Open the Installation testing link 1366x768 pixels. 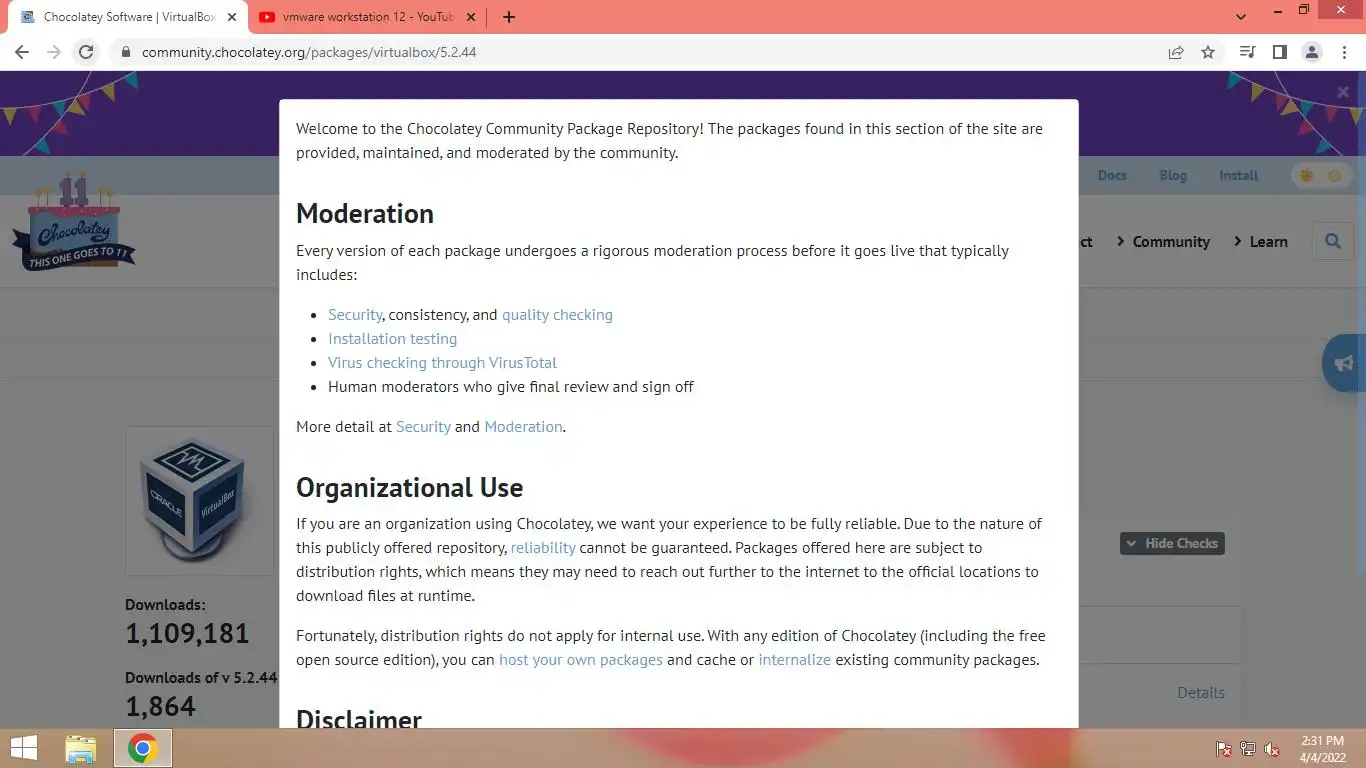(x=392, y=338)
